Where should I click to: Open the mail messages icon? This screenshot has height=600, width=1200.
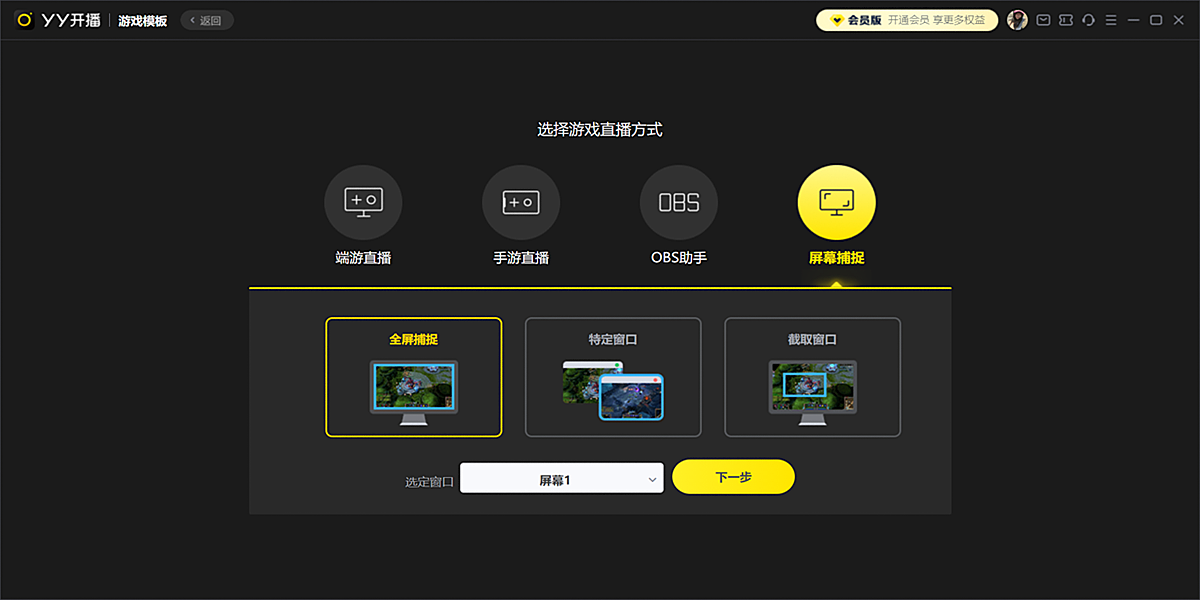[1043, 20]
